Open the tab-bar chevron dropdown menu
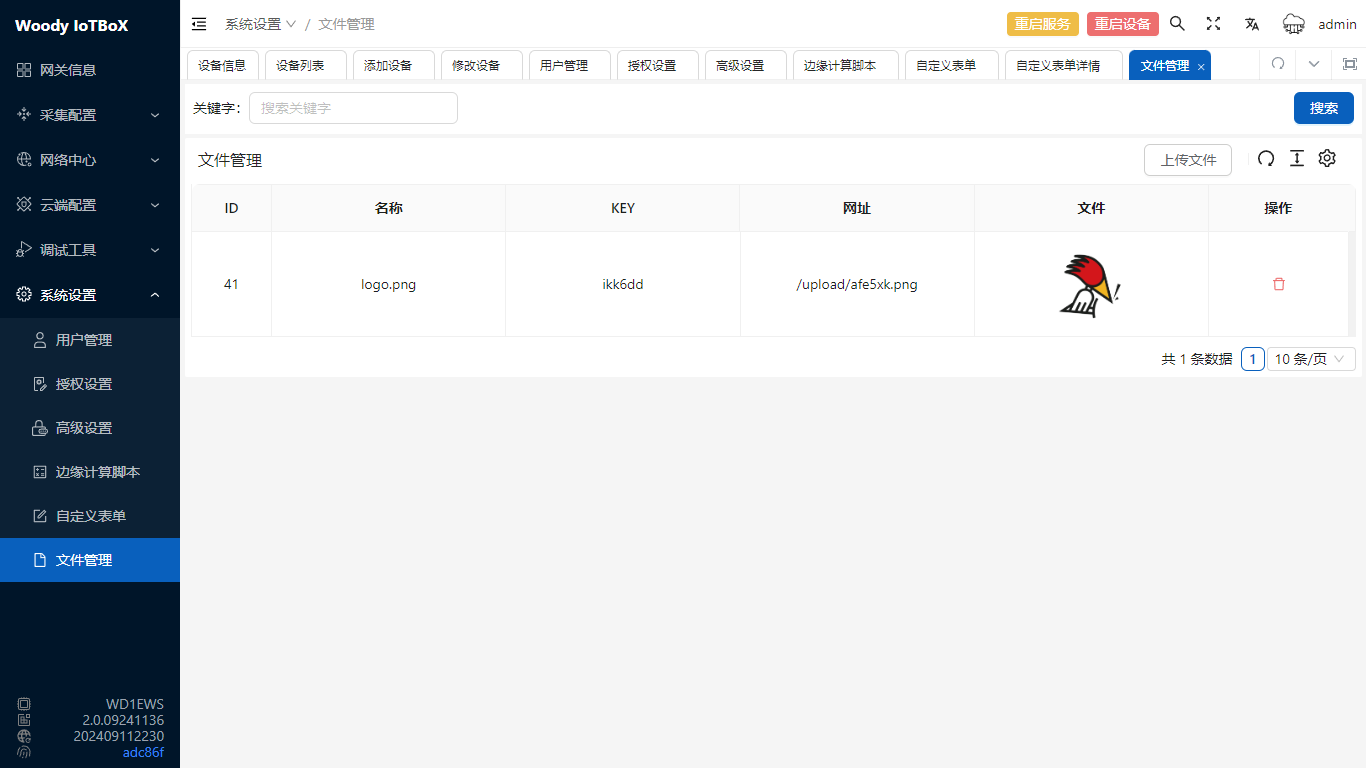The height and width of the screenshot is (768, 1366). pyautogui.click(x=1314, y=64)
